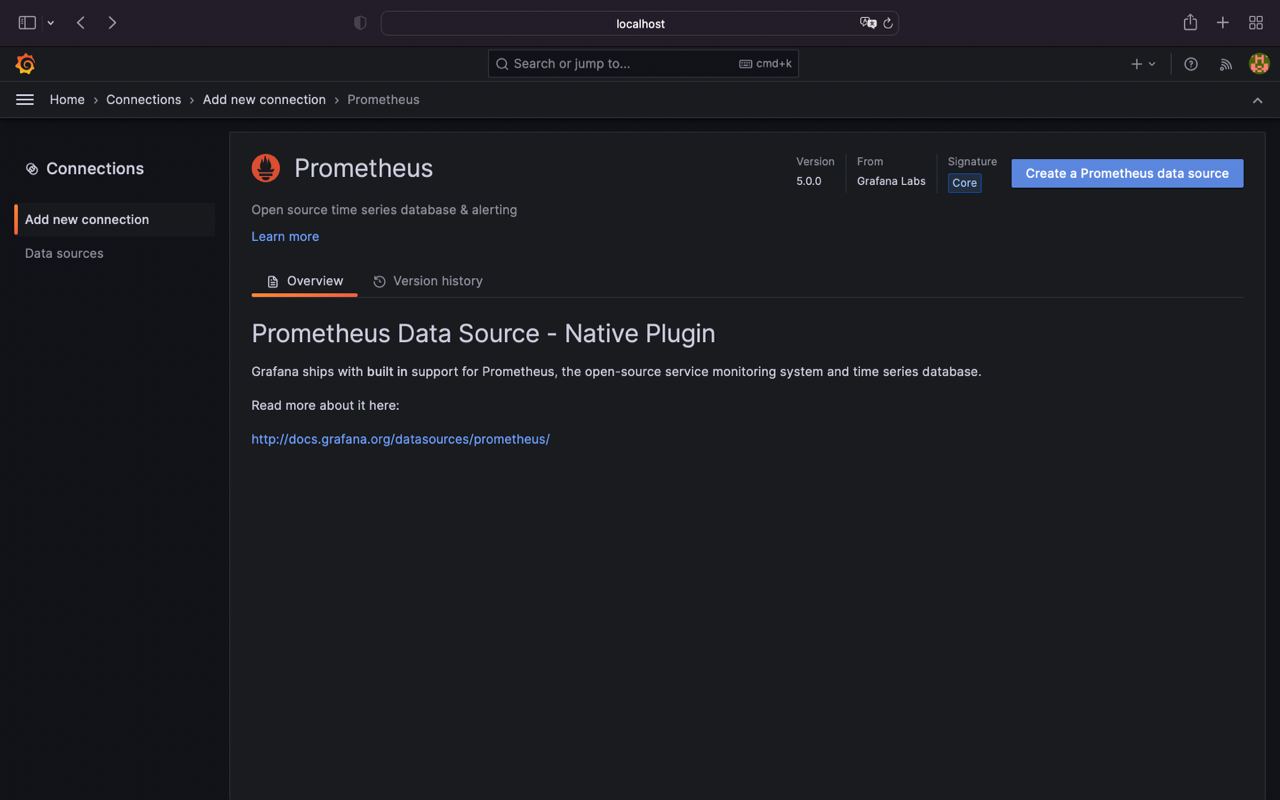
Task: Show the tab overview grid
Action: (x=1256, y=22)
